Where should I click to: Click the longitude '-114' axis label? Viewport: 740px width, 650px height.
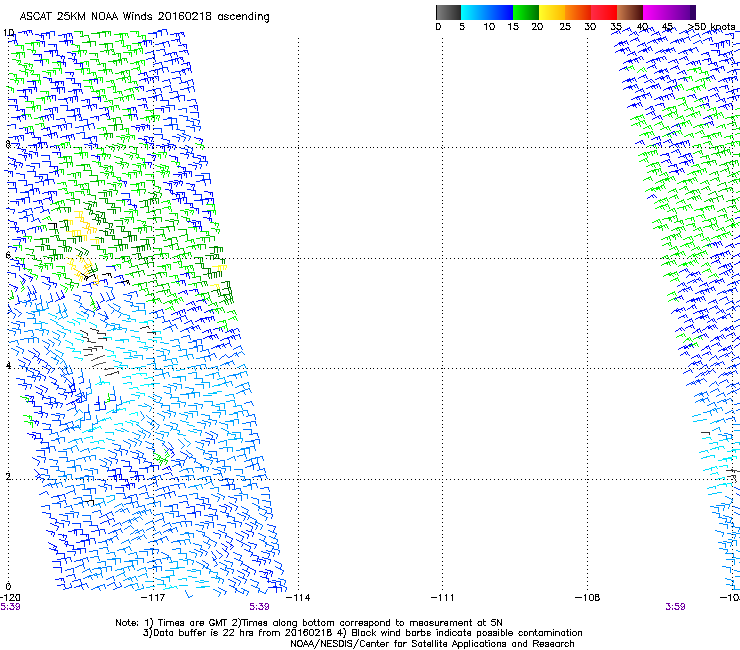298,598
